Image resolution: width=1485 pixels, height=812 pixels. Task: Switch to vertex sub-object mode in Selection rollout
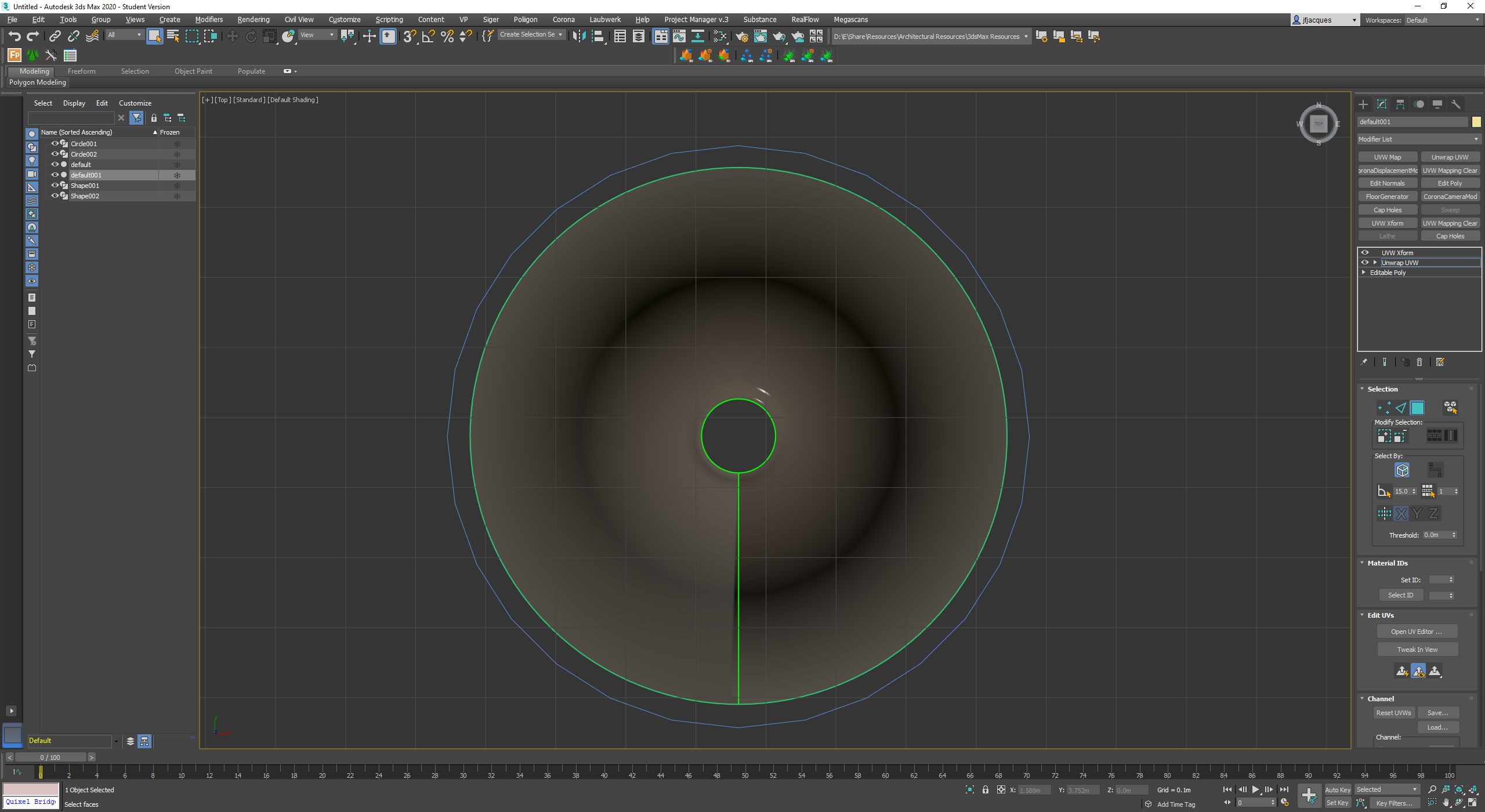(1384, 407)
